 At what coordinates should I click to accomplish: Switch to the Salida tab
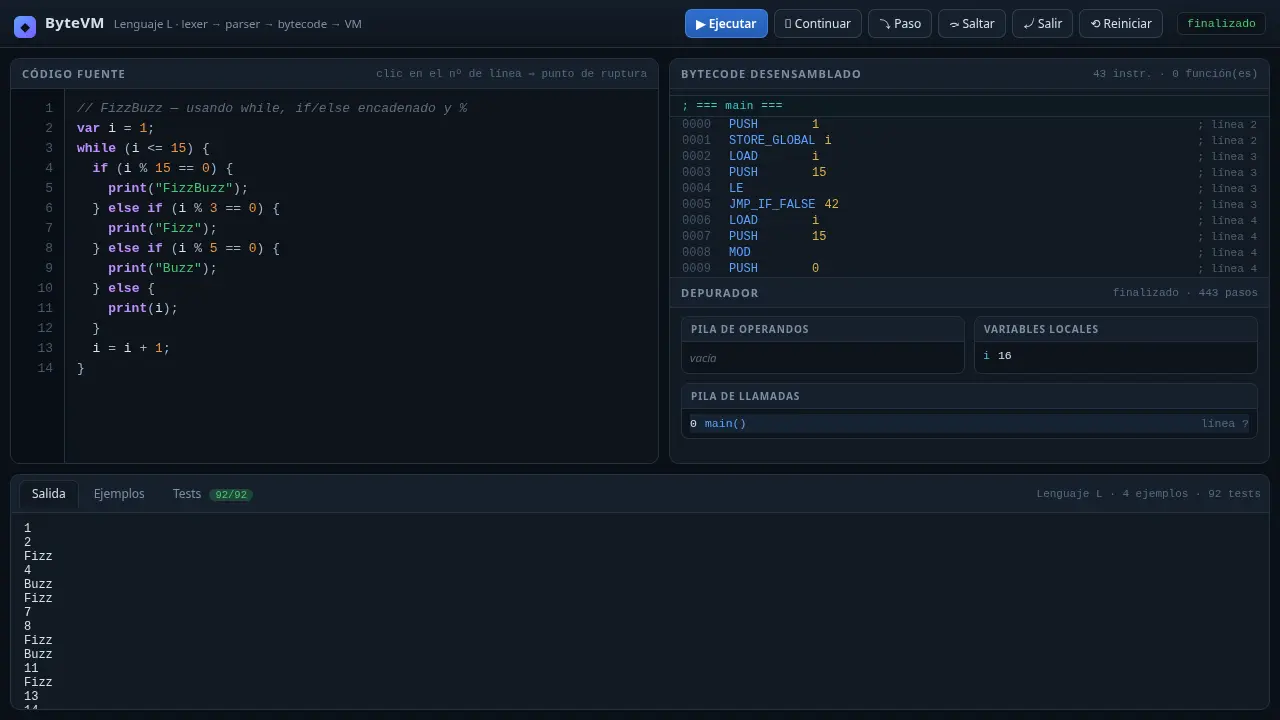(x=48, y=494)
